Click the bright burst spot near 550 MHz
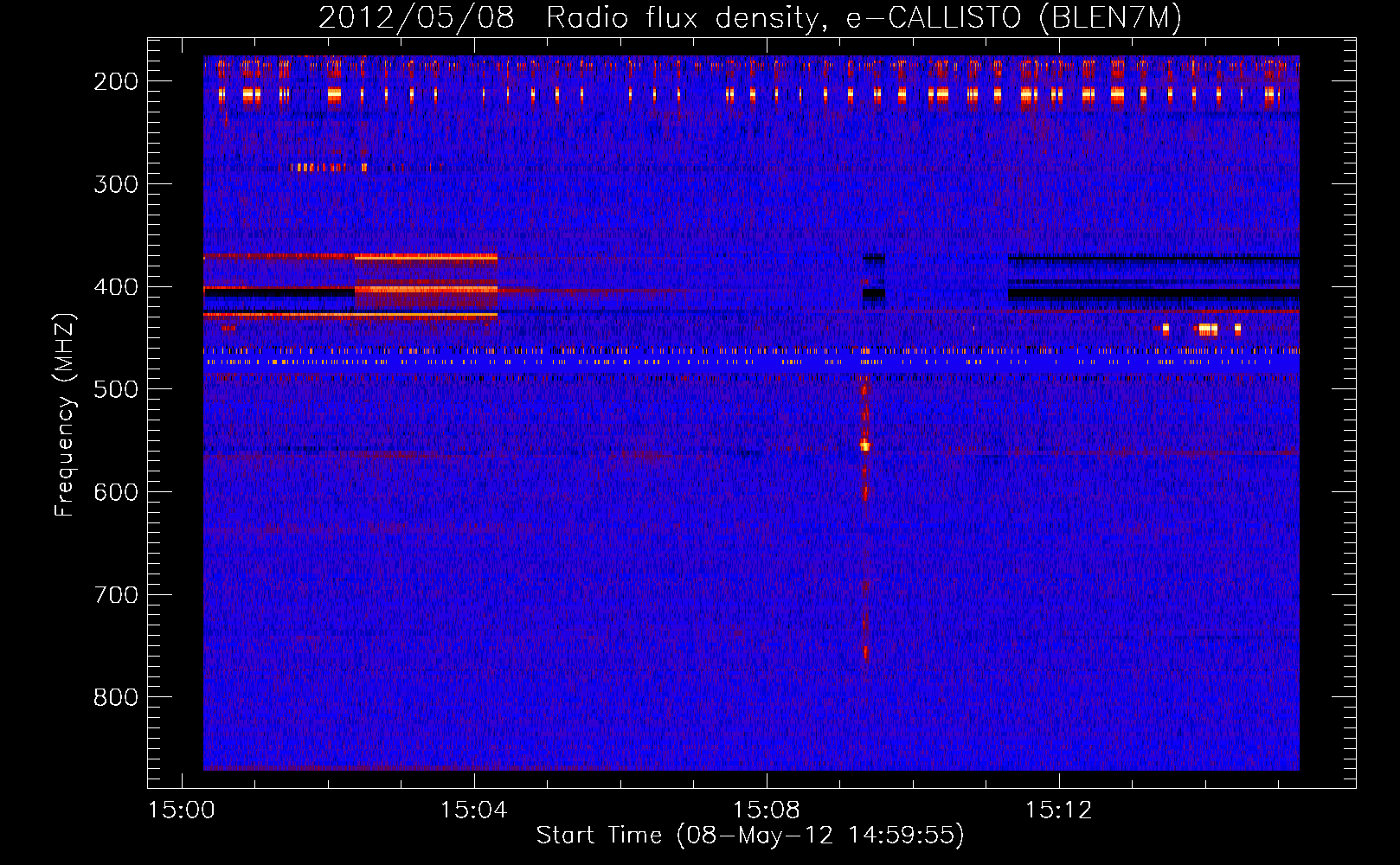 point(864,445)
